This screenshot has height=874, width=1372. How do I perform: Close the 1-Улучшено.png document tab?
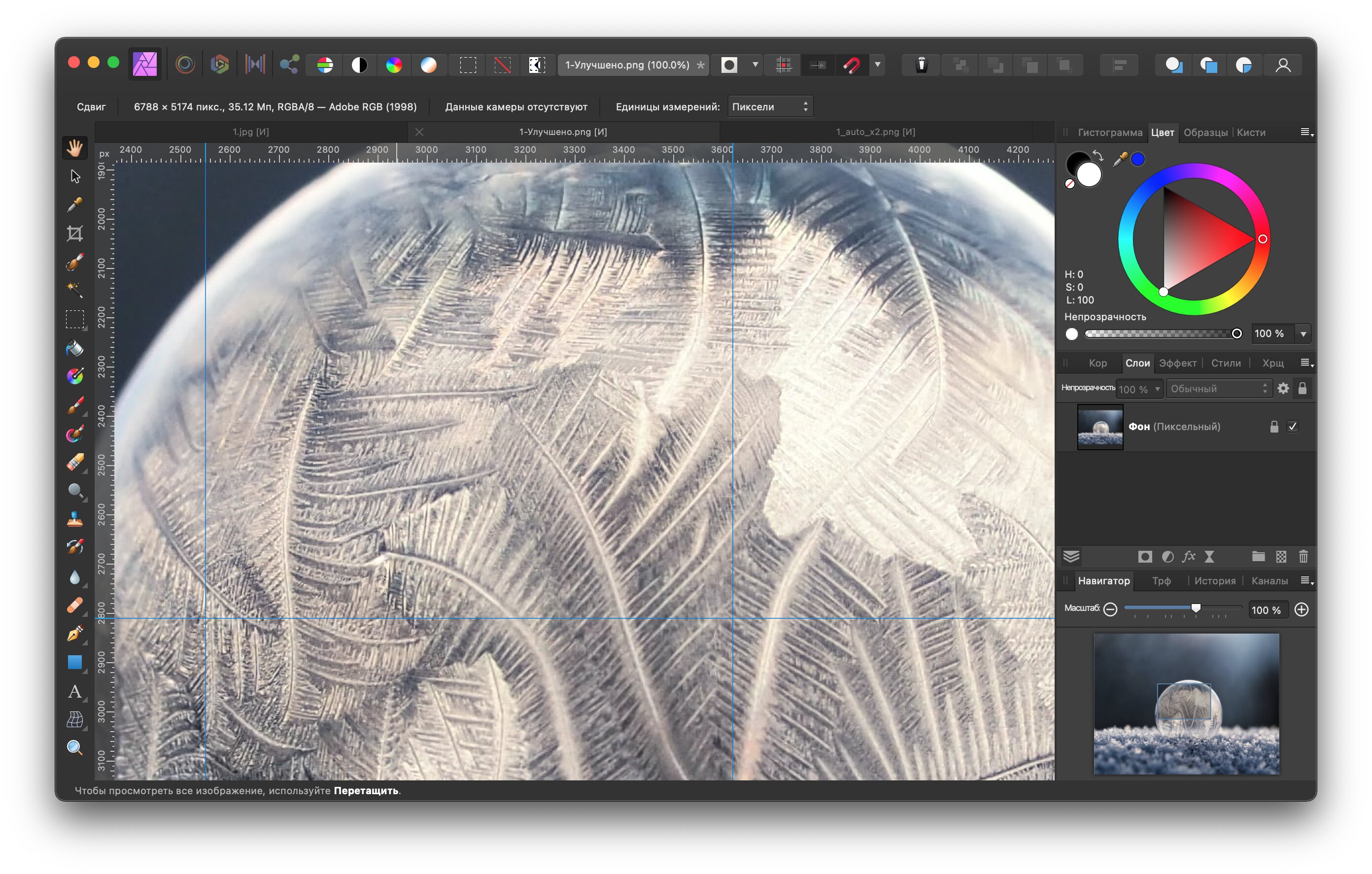(419, 132)
